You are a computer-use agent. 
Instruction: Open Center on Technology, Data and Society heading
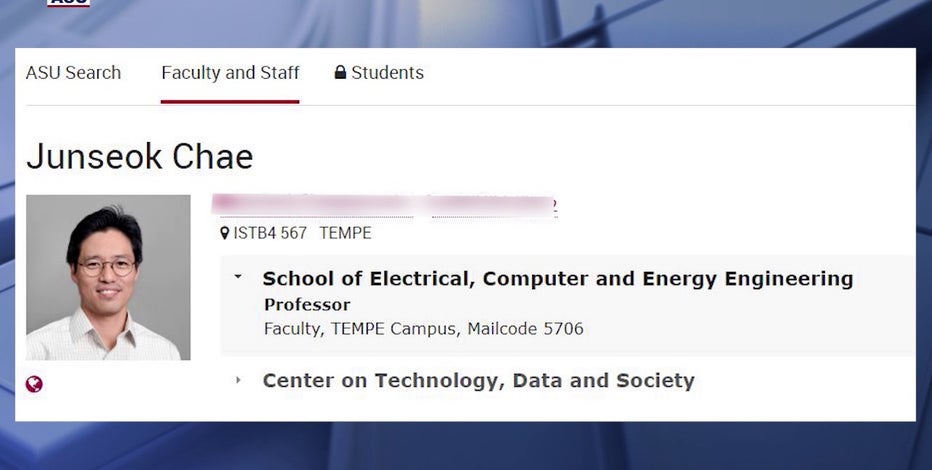tap(478, 380)
